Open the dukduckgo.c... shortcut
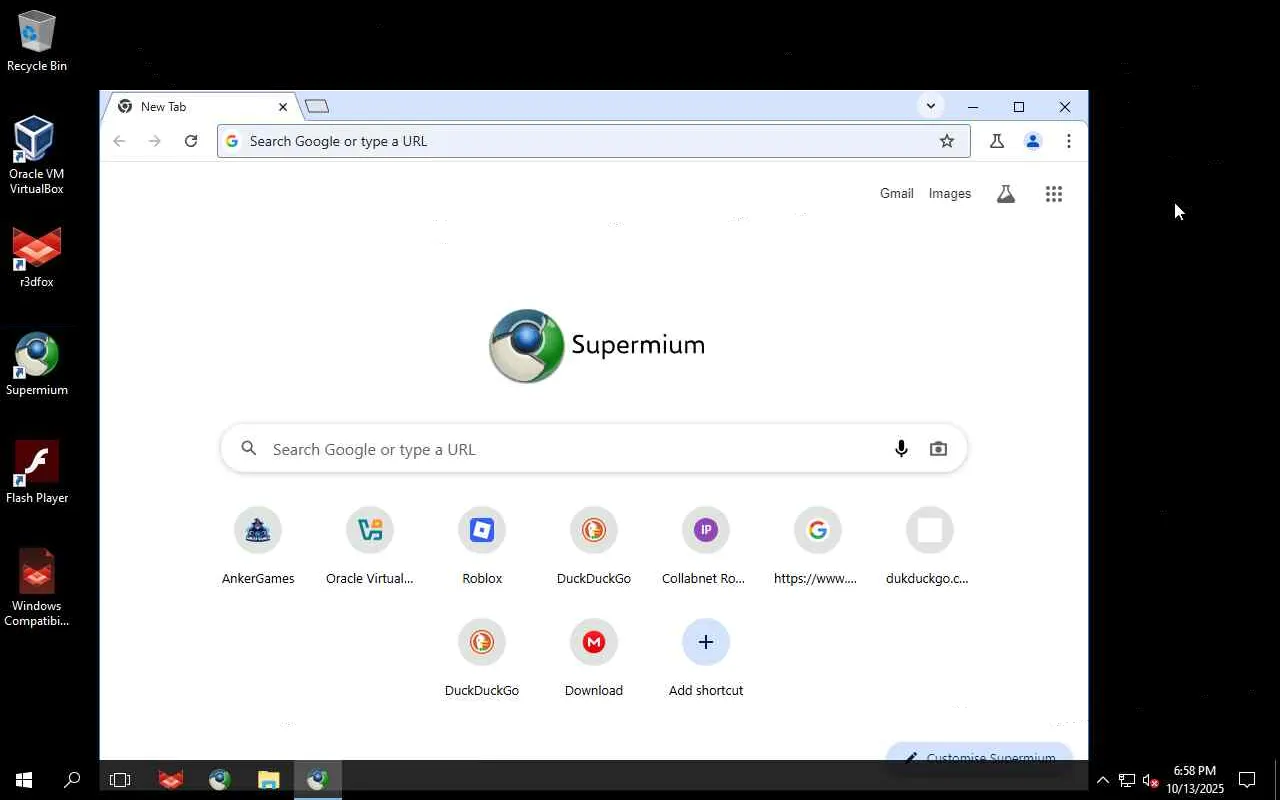Viewport: 1280px width, 800px height. (x=930, y=547)
